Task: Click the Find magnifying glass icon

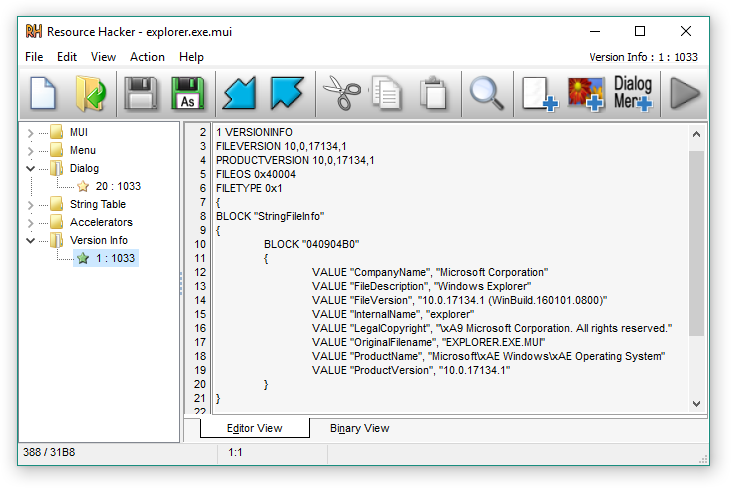Action: point(487,94)
